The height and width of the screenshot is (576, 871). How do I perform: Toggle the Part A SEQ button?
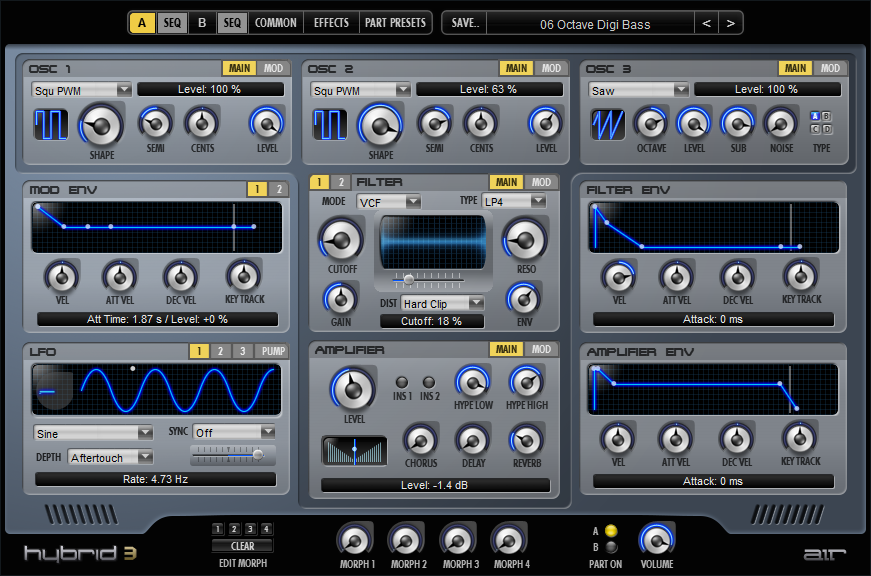[172, 23]
